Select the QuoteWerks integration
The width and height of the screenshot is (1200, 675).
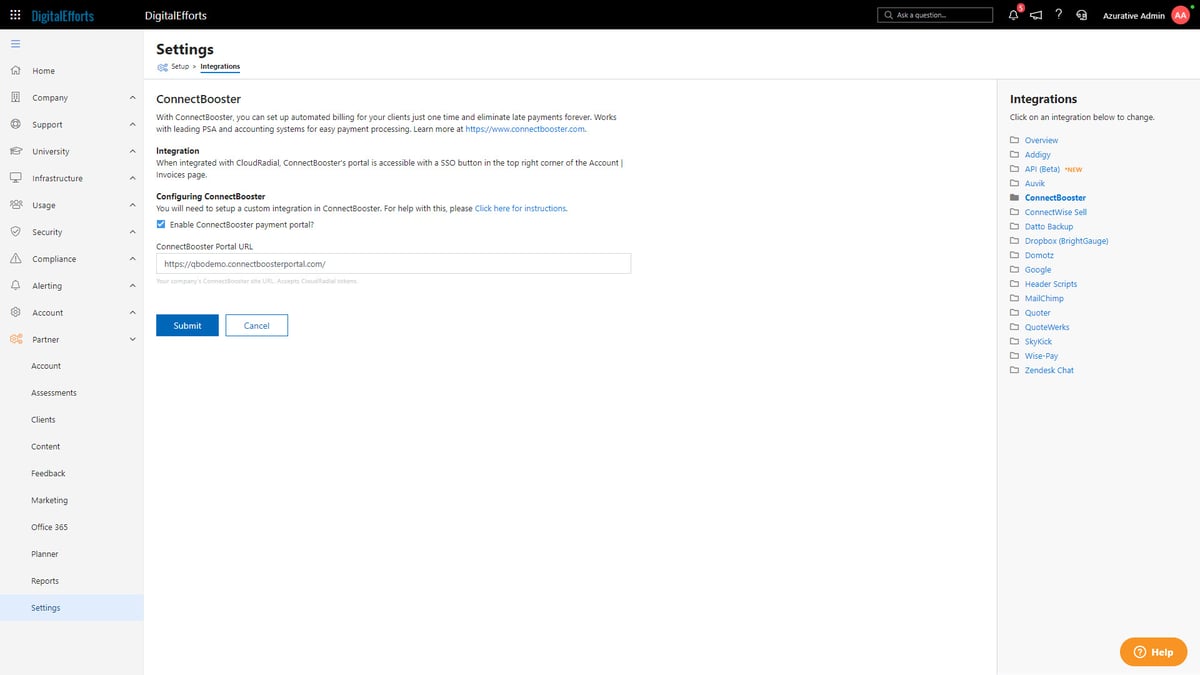[x=1047, y=327]
